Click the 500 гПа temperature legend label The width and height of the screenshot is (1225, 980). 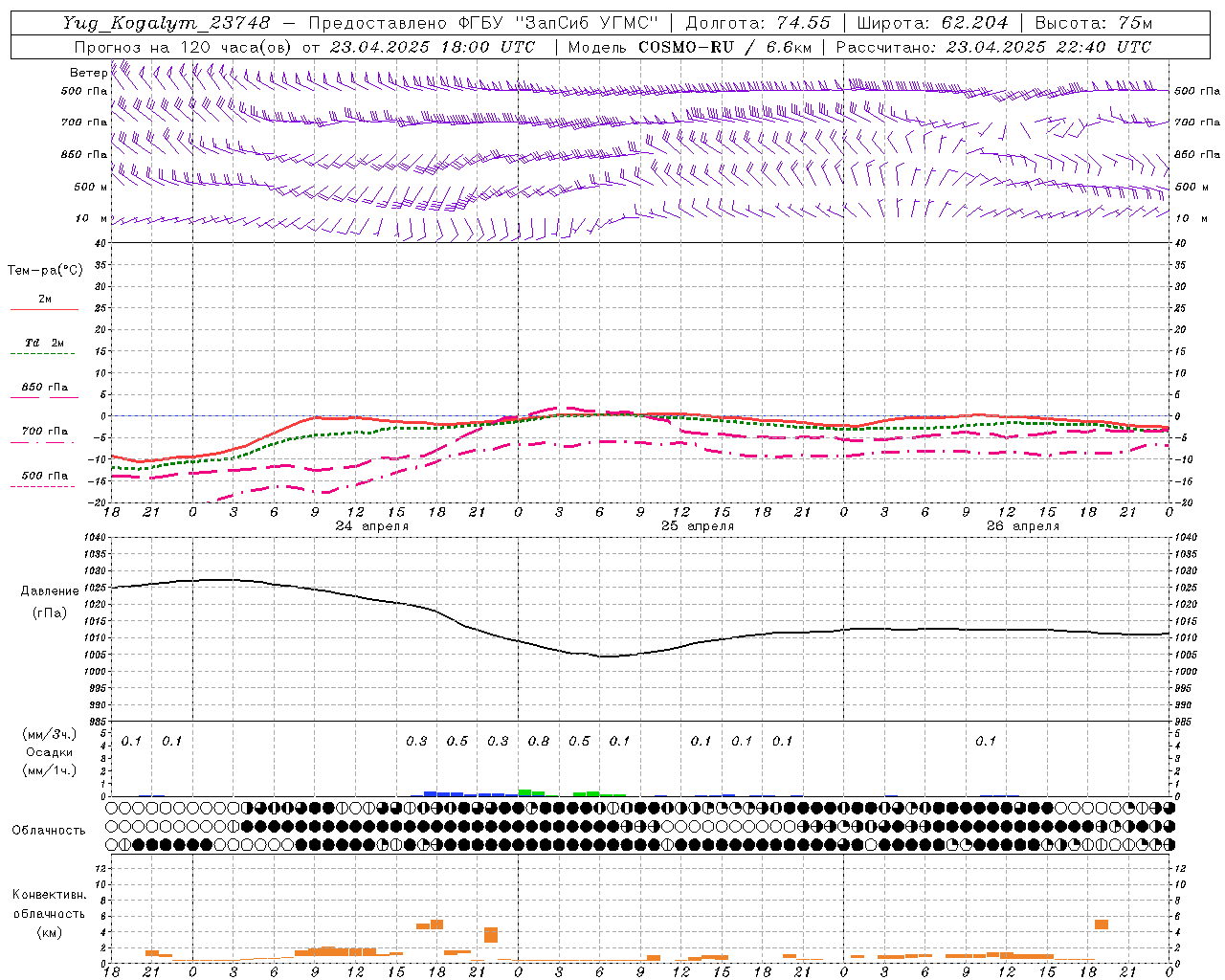pos(45,475)
